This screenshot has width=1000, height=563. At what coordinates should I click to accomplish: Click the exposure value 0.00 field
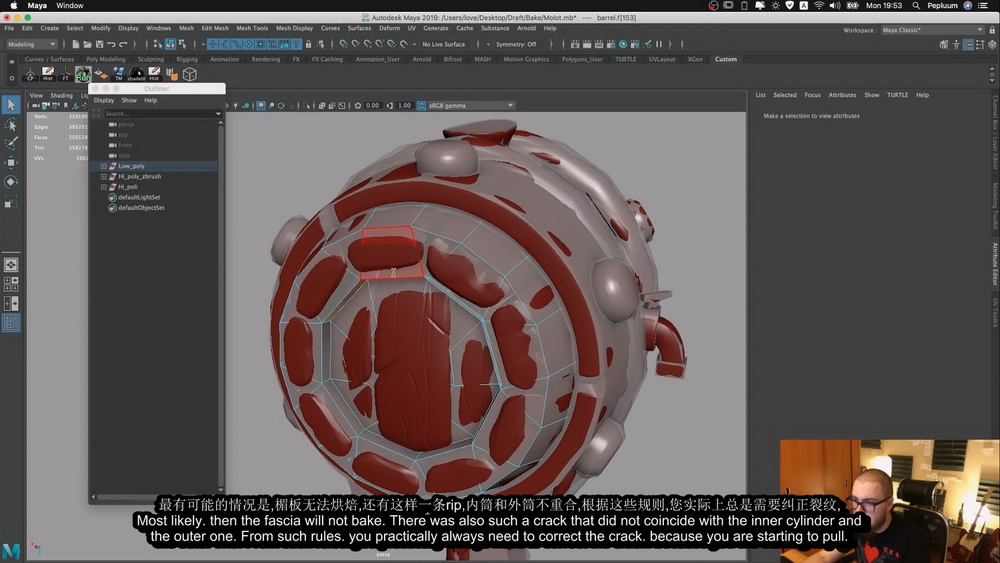coord(372,105)
